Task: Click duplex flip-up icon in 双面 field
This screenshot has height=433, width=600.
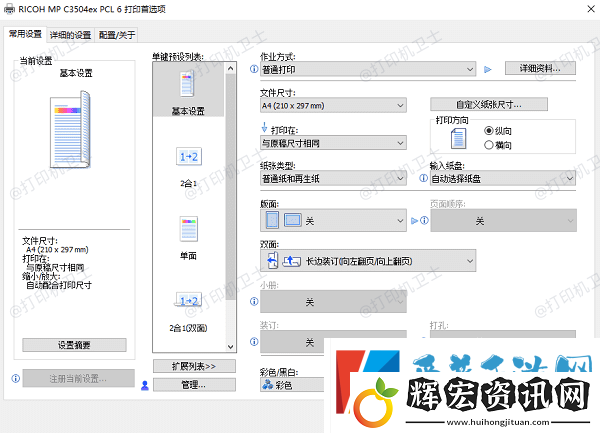Action: (291, 261)
